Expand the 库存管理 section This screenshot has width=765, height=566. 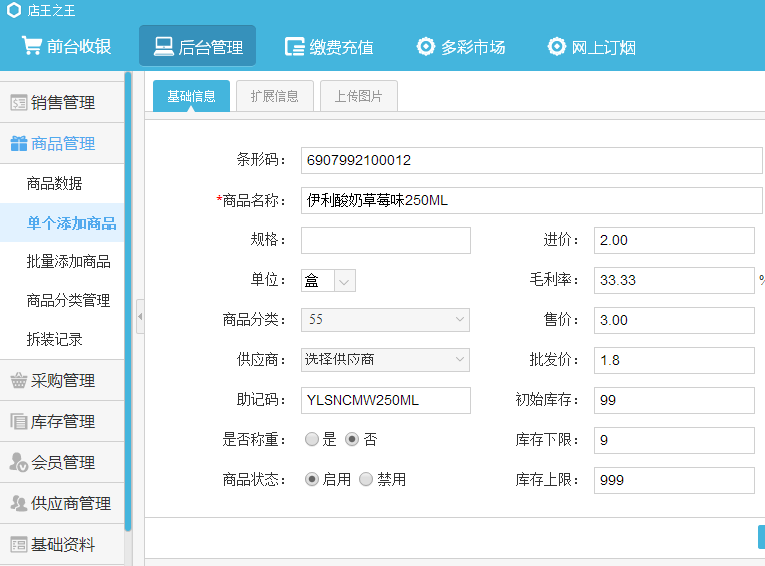click(62, 421)
